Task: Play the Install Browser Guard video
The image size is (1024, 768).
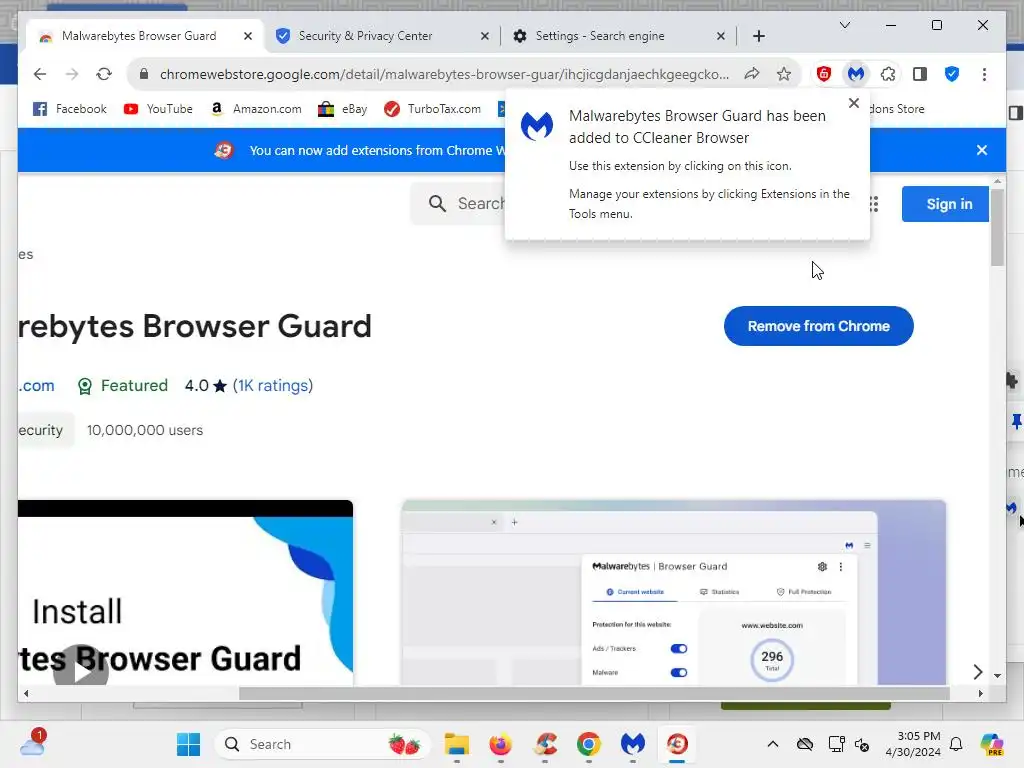Action: tap(81, 669)
